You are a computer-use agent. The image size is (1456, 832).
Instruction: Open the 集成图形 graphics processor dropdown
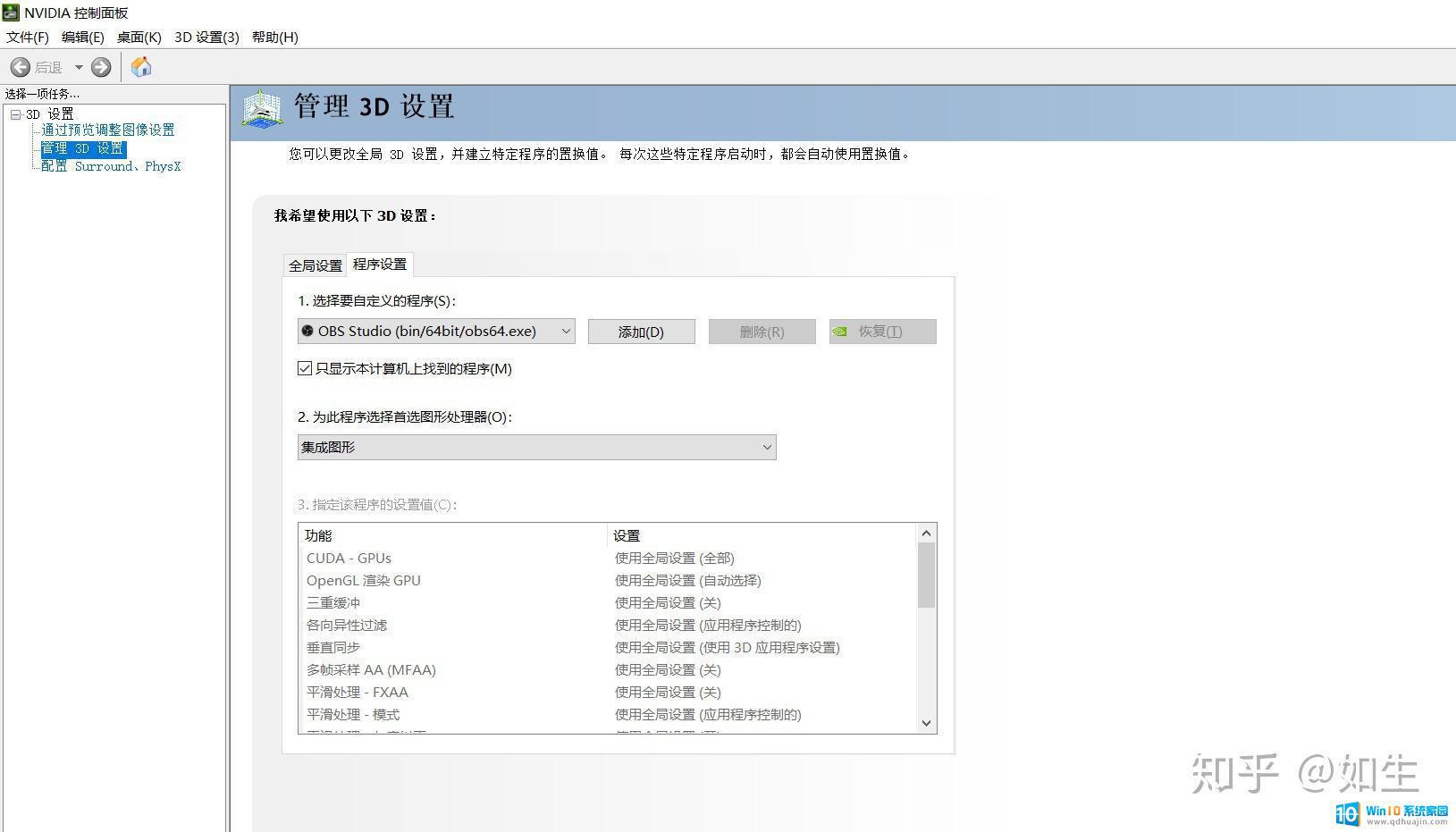pyautogui.click(x=536, y=447)
